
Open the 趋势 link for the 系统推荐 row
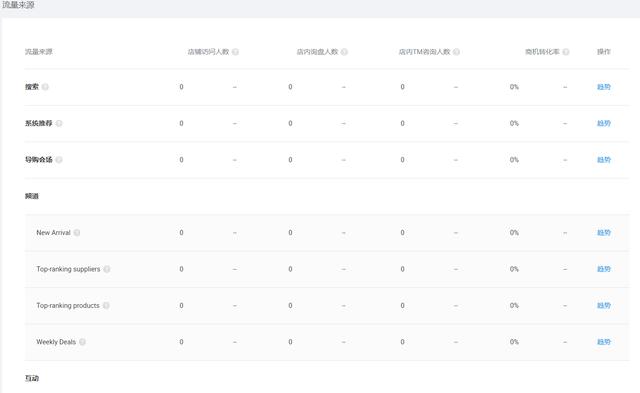(604, 123)
